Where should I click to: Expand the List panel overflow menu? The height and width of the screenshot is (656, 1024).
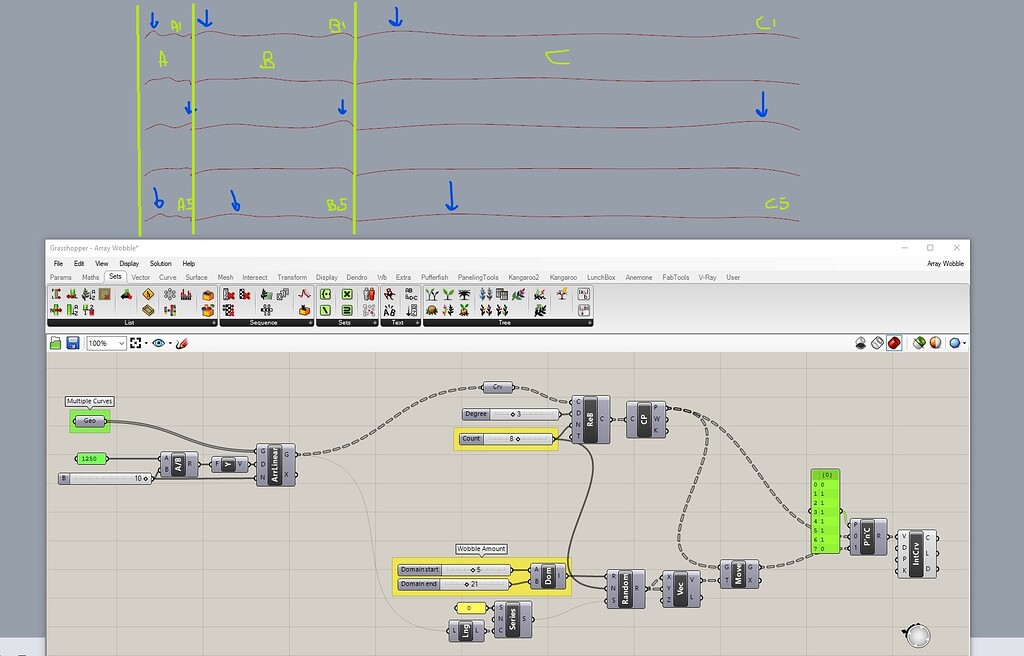(211, 322)
